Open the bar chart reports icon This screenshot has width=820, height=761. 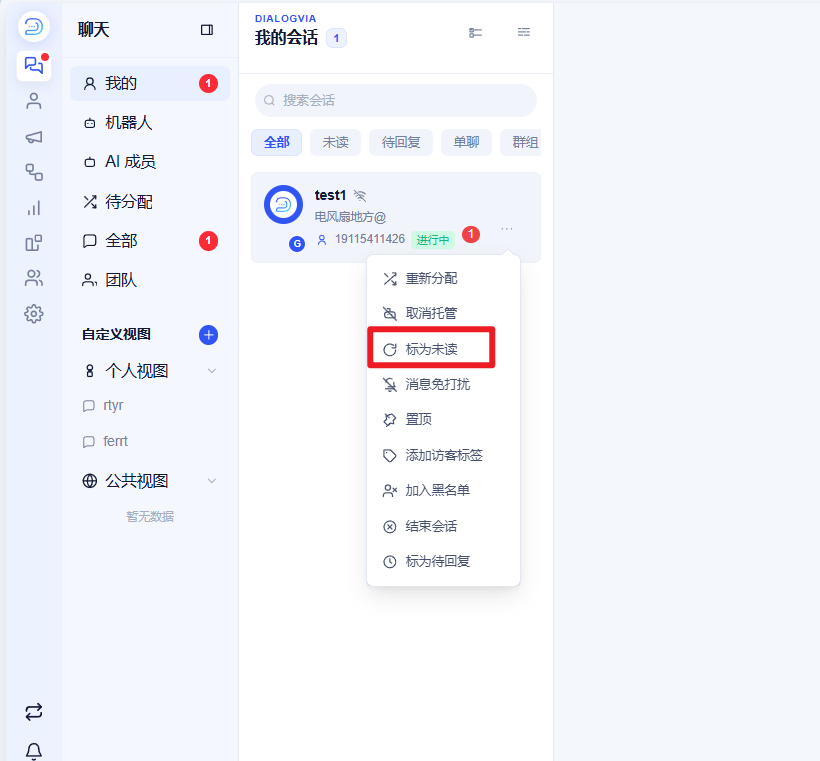pos(34,208)
